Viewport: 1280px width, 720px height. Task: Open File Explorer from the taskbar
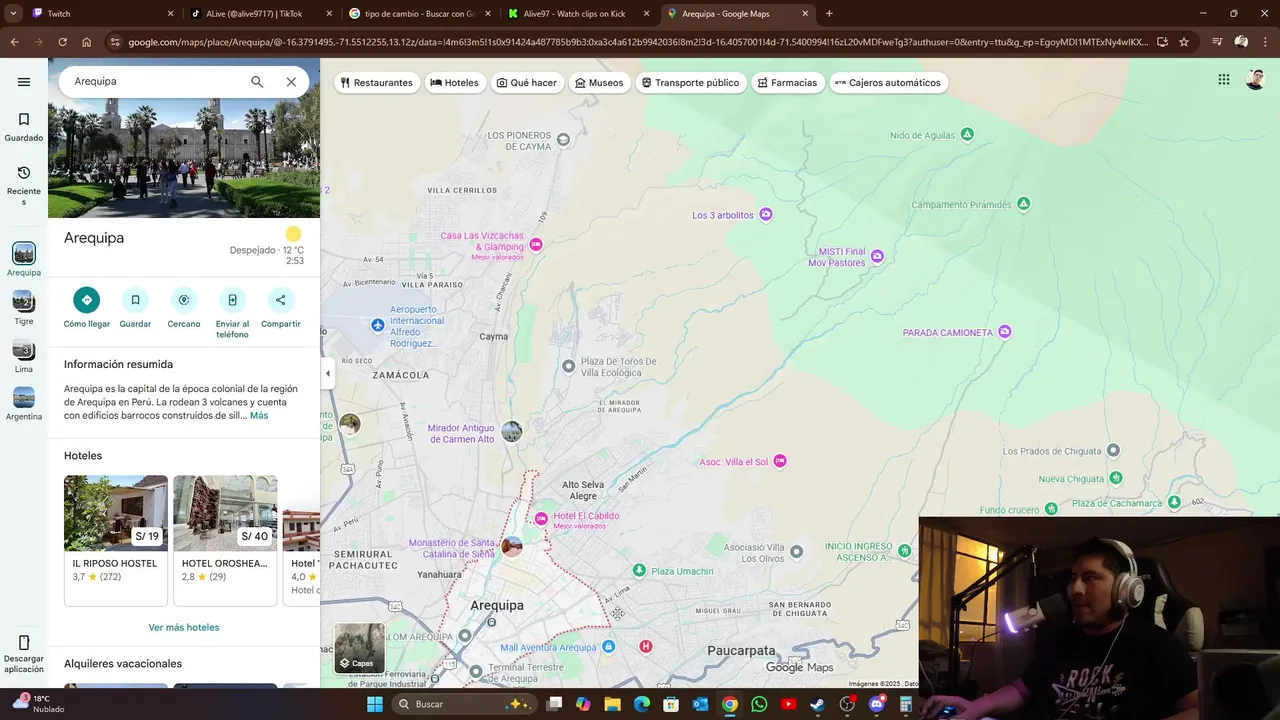coord(612,704)
